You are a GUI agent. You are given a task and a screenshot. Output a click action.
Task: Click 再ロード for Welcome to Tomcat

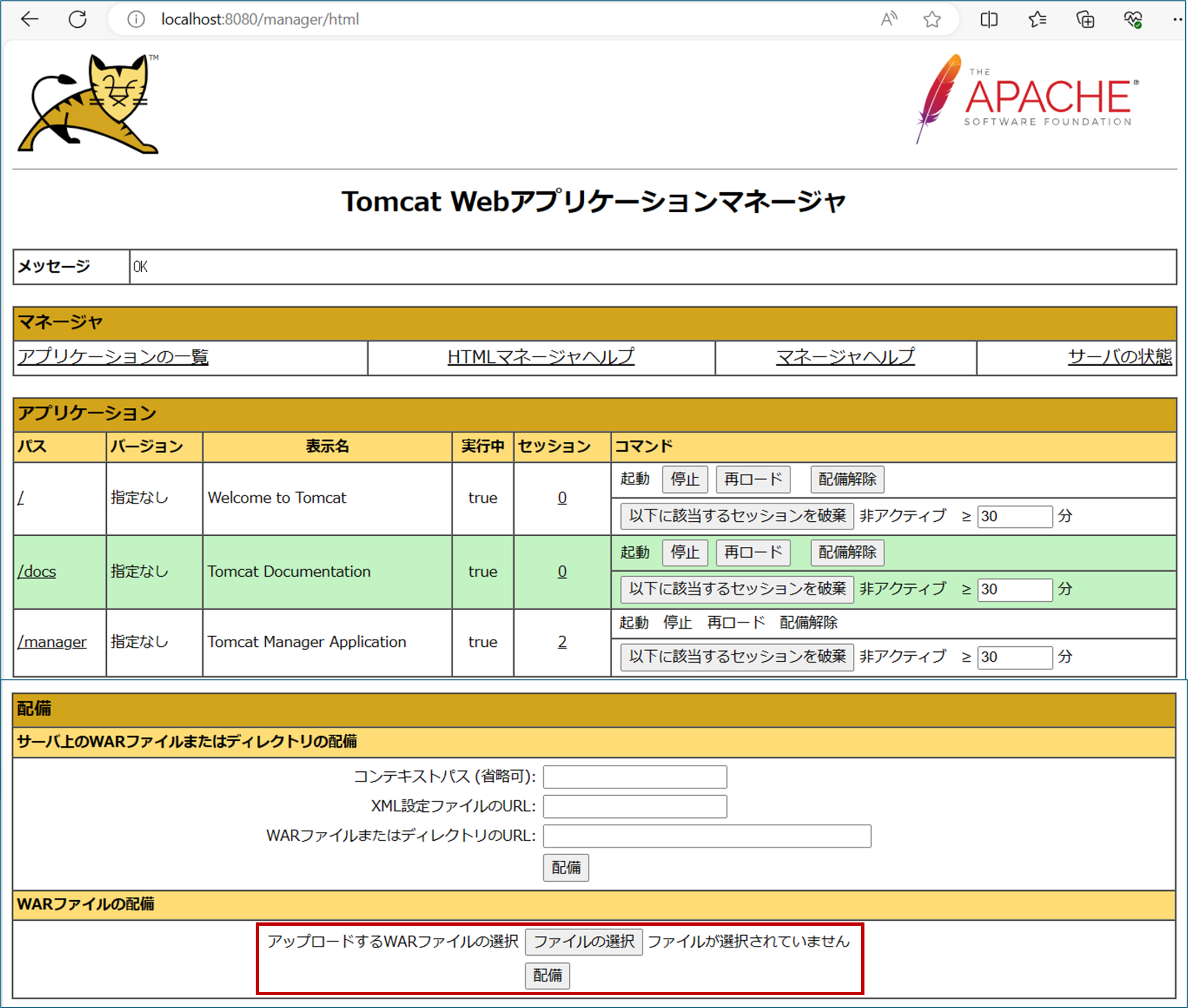tap(753, 480)
